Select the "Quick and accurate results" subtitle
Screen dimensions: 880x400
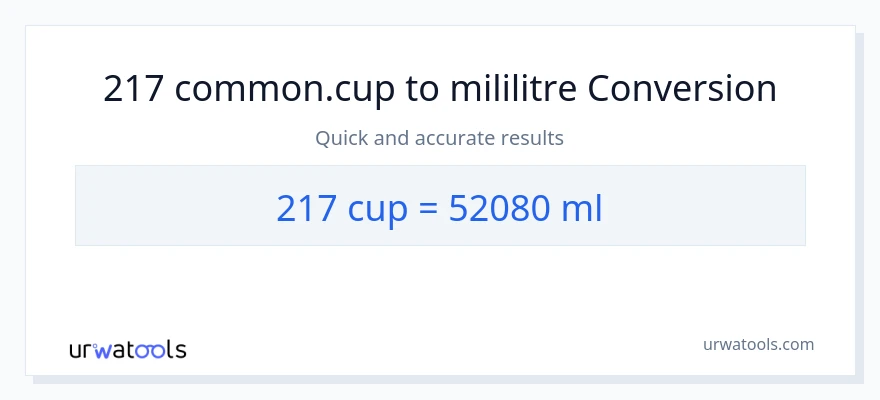click(x=439, y=138)
